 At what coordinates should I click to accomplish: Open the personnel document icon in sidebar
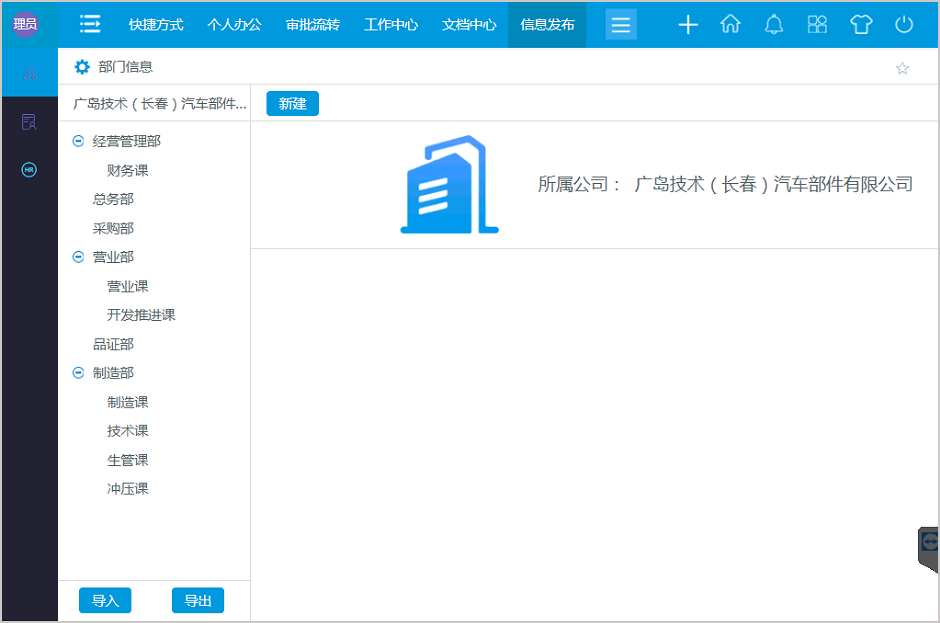pyautogui.click(x=29, y=121)
